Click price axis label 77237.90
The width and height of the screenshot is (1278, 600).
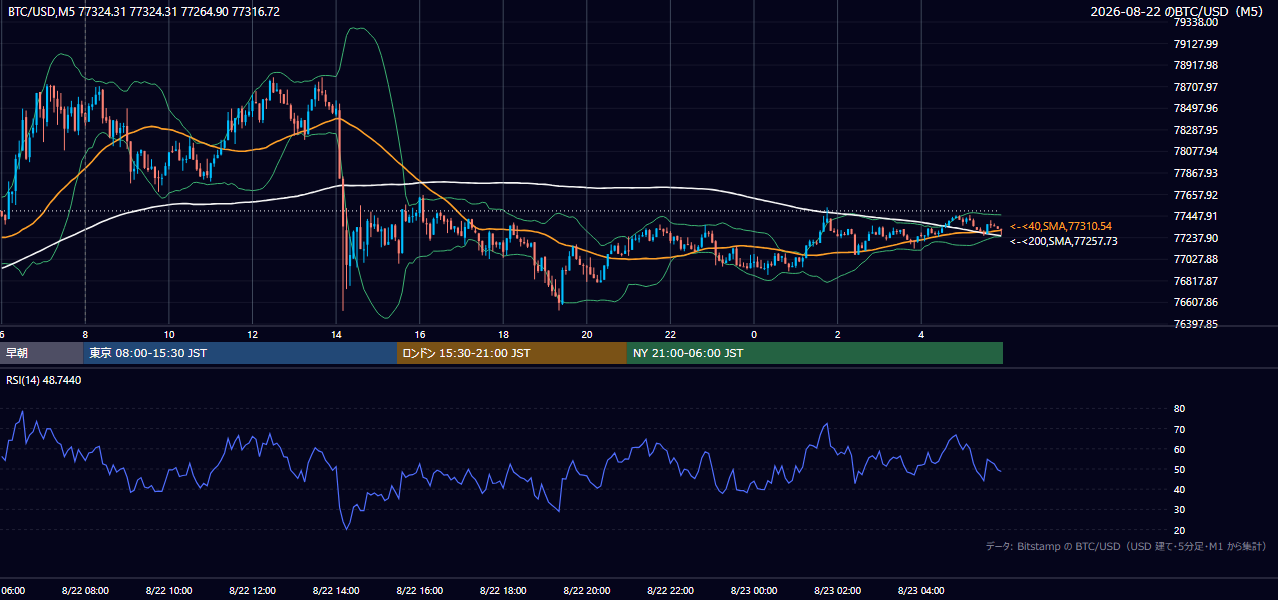(1195, 238)
